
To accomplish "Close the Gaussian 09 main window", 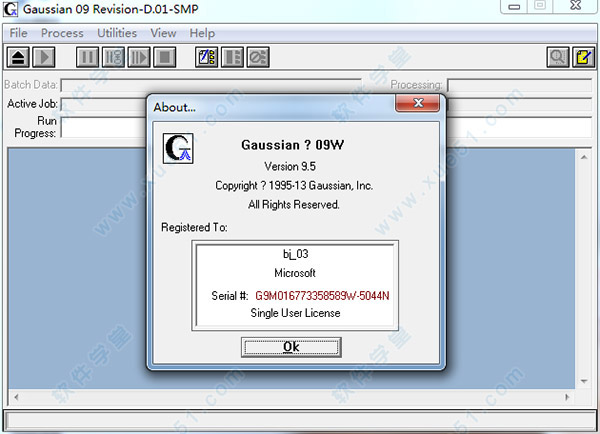I will [576, 6].
